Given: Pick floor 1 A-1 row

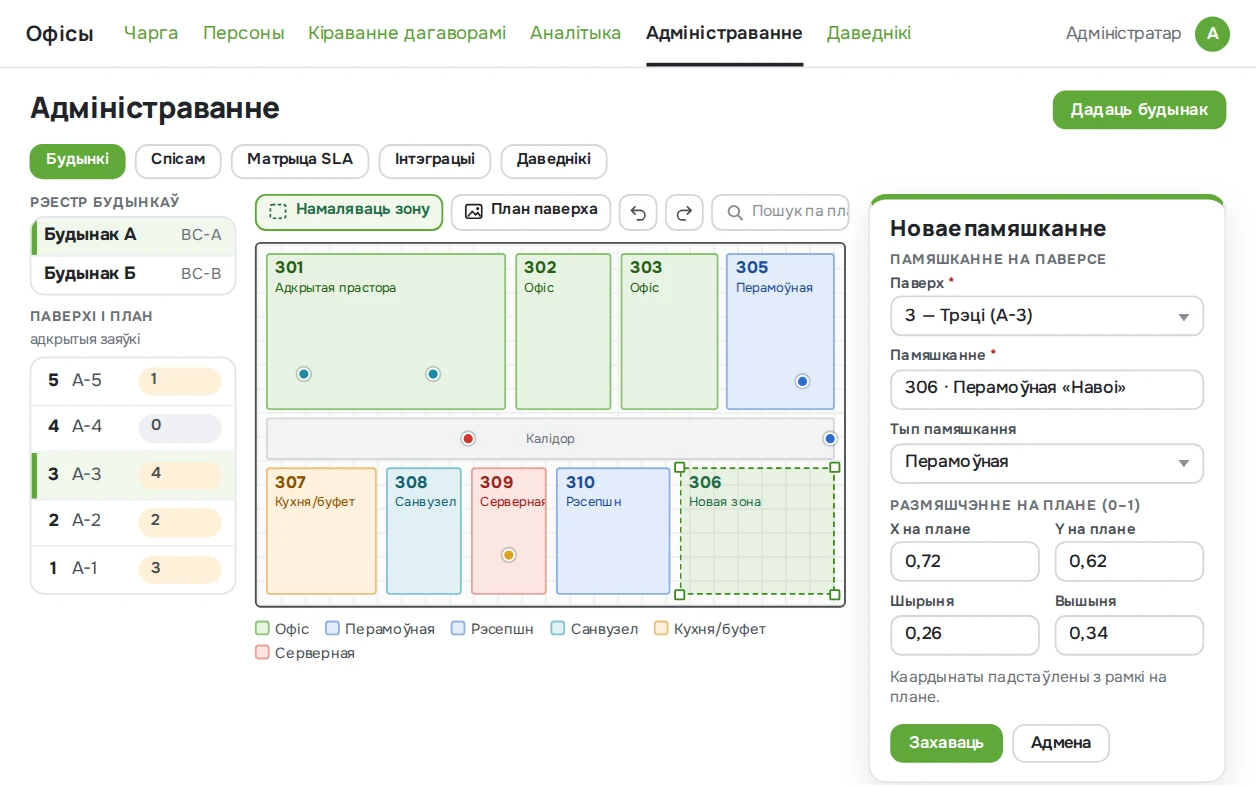Looking at the screenshot, I should (133, 570).
